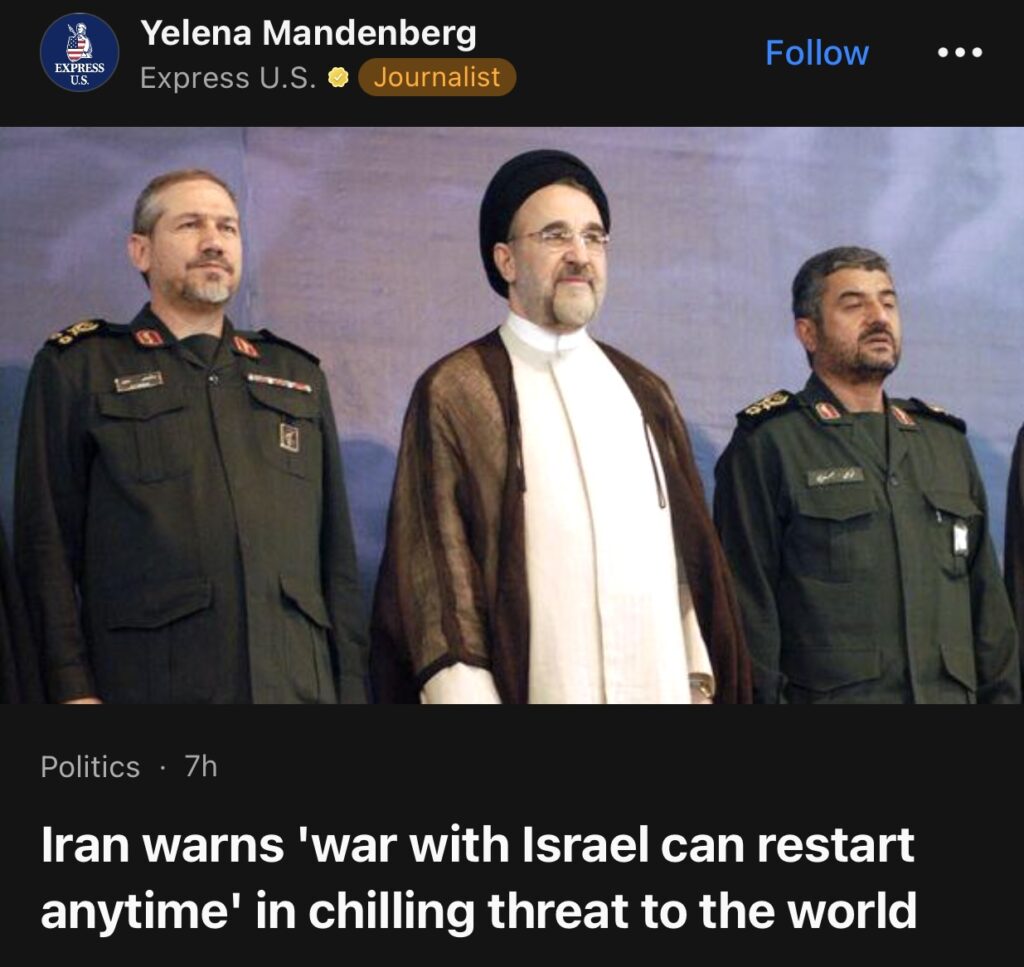This screenshot has height=967, width=1024.
Task: Open the Express U.S. logo avatar
Action: pyautogui.click(x=79, y=53)
